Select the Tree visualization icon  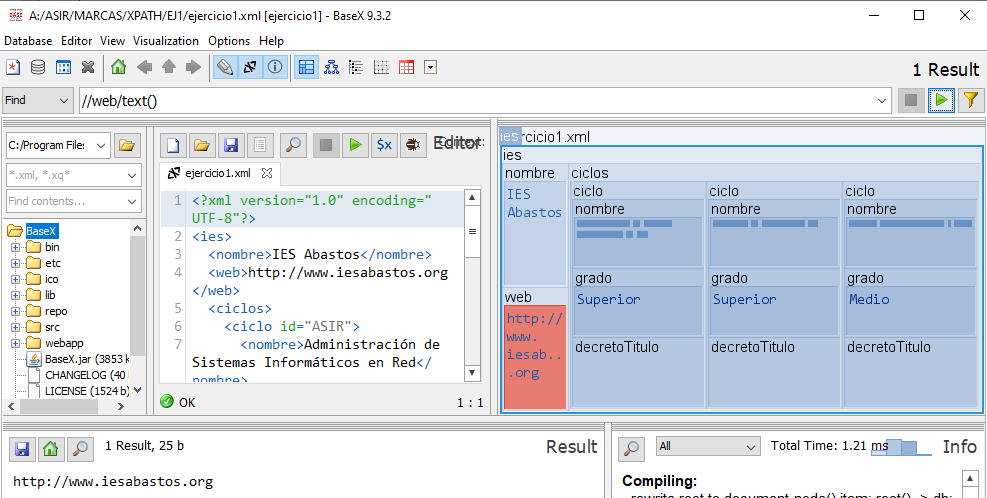click(x=331, y=68)
